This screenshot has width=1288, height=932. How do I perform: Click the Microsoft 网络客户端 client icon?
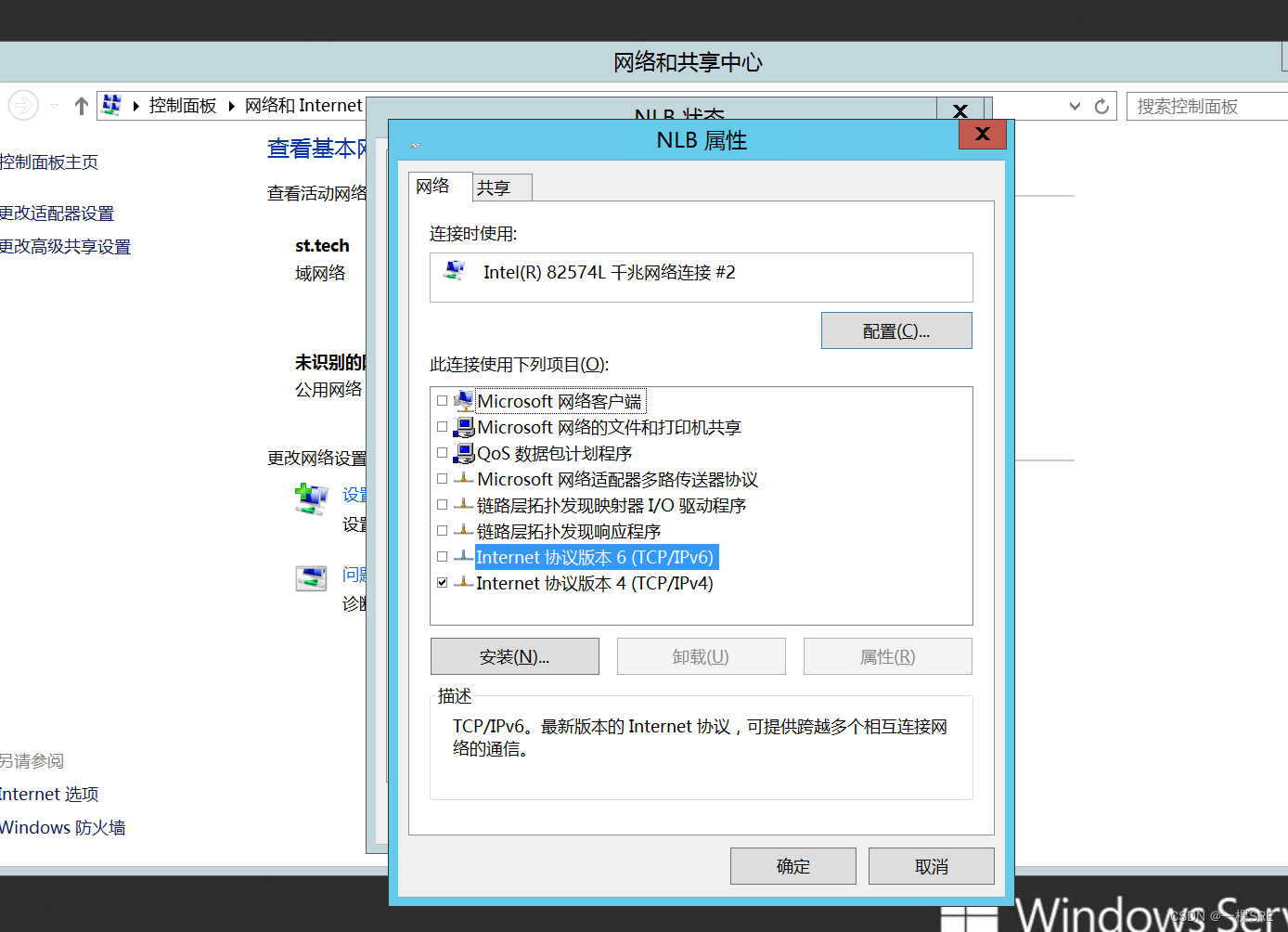pyautogui.click(x=463, y=400)
